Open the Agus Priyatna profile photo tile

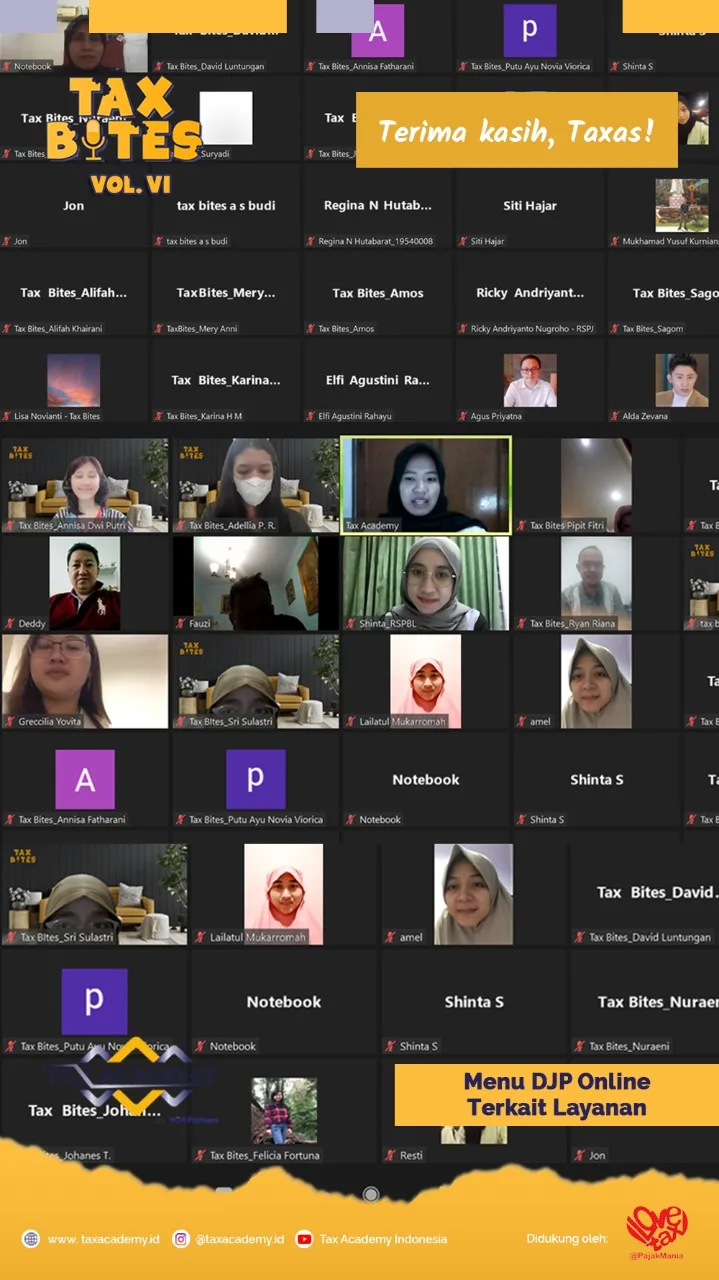click(x=530, y=380)
